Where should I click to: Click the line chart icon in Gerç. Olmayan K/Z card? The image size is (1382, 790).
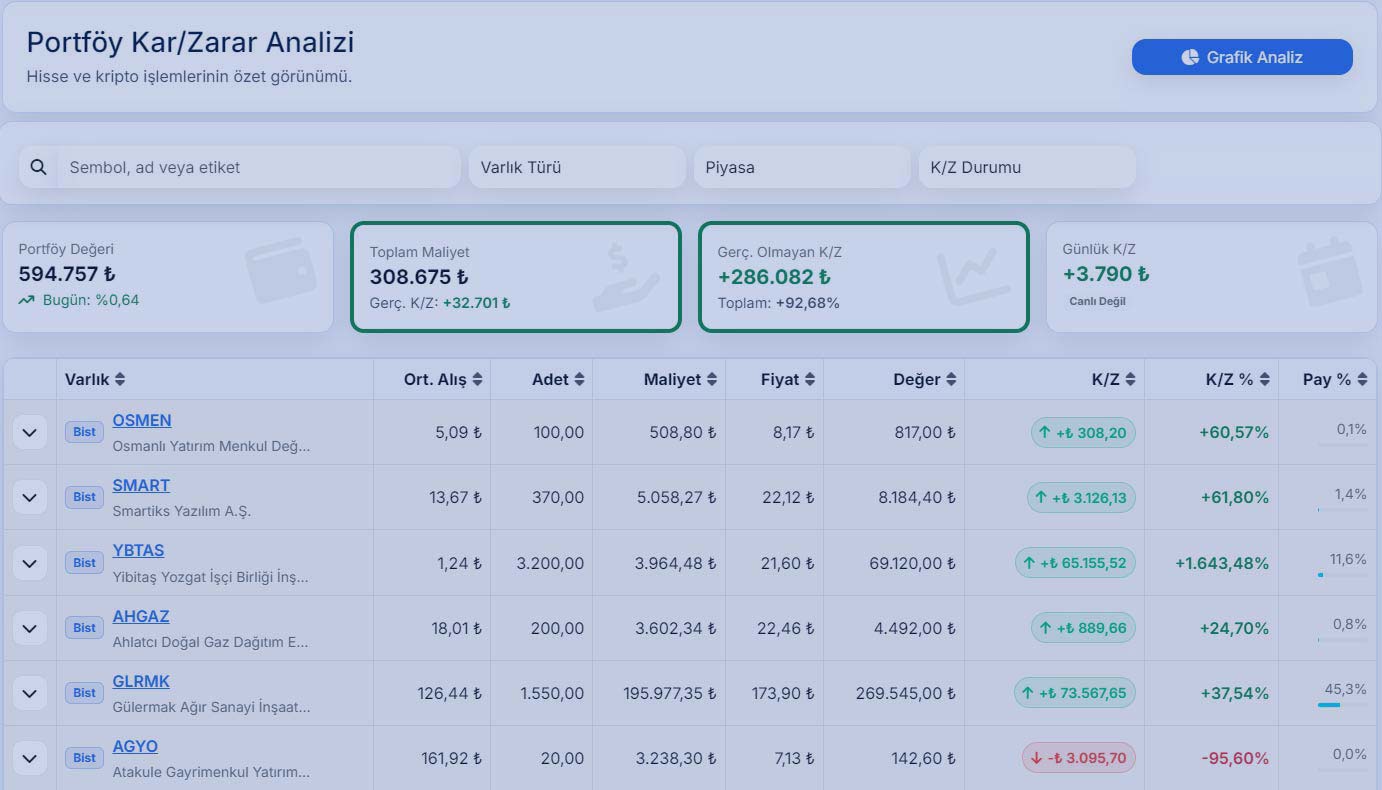point(972,277)
